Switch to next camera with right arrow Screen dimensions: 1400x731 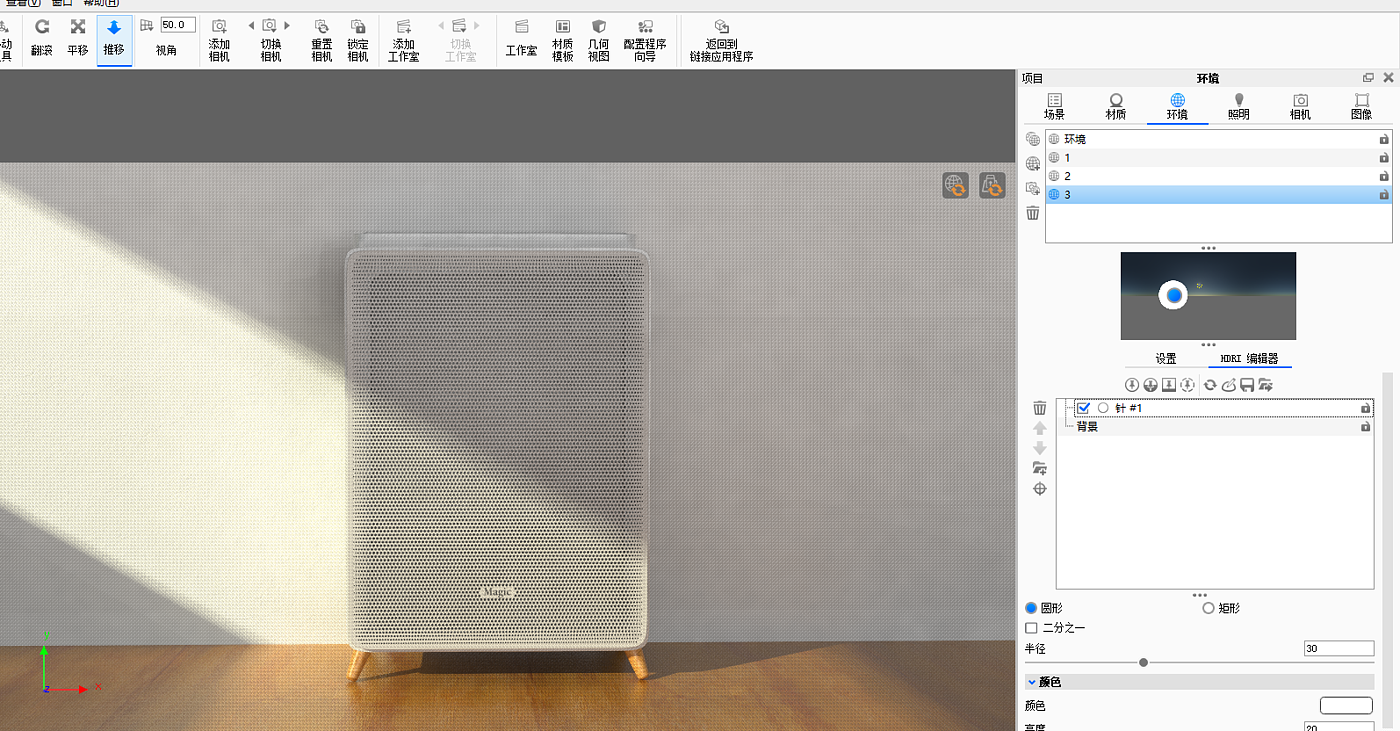point(288,26)
